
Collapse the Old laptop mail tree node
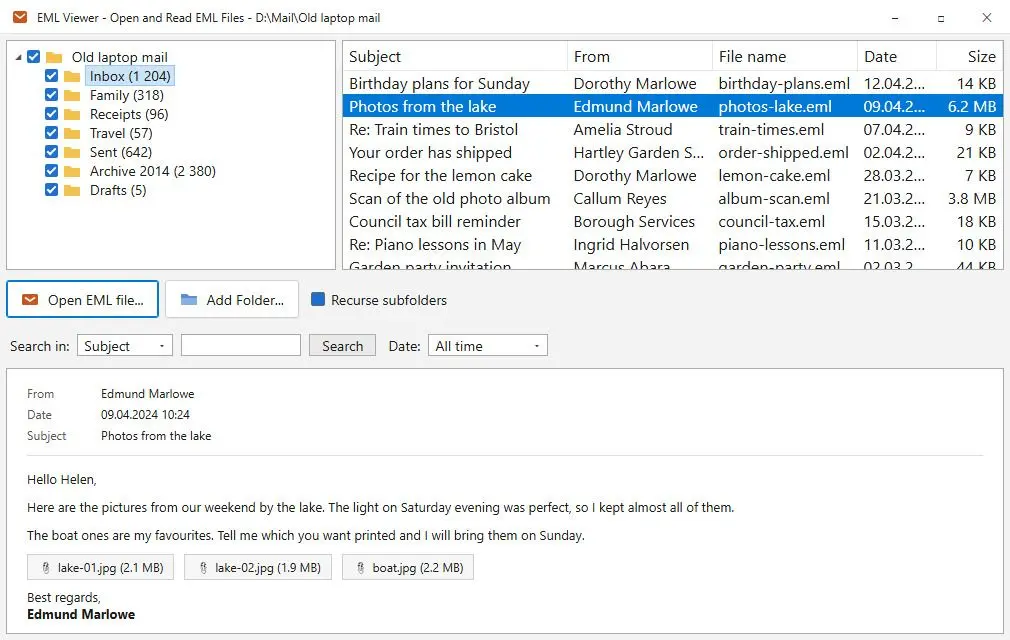pyautogui.click(x=18, y=57)
